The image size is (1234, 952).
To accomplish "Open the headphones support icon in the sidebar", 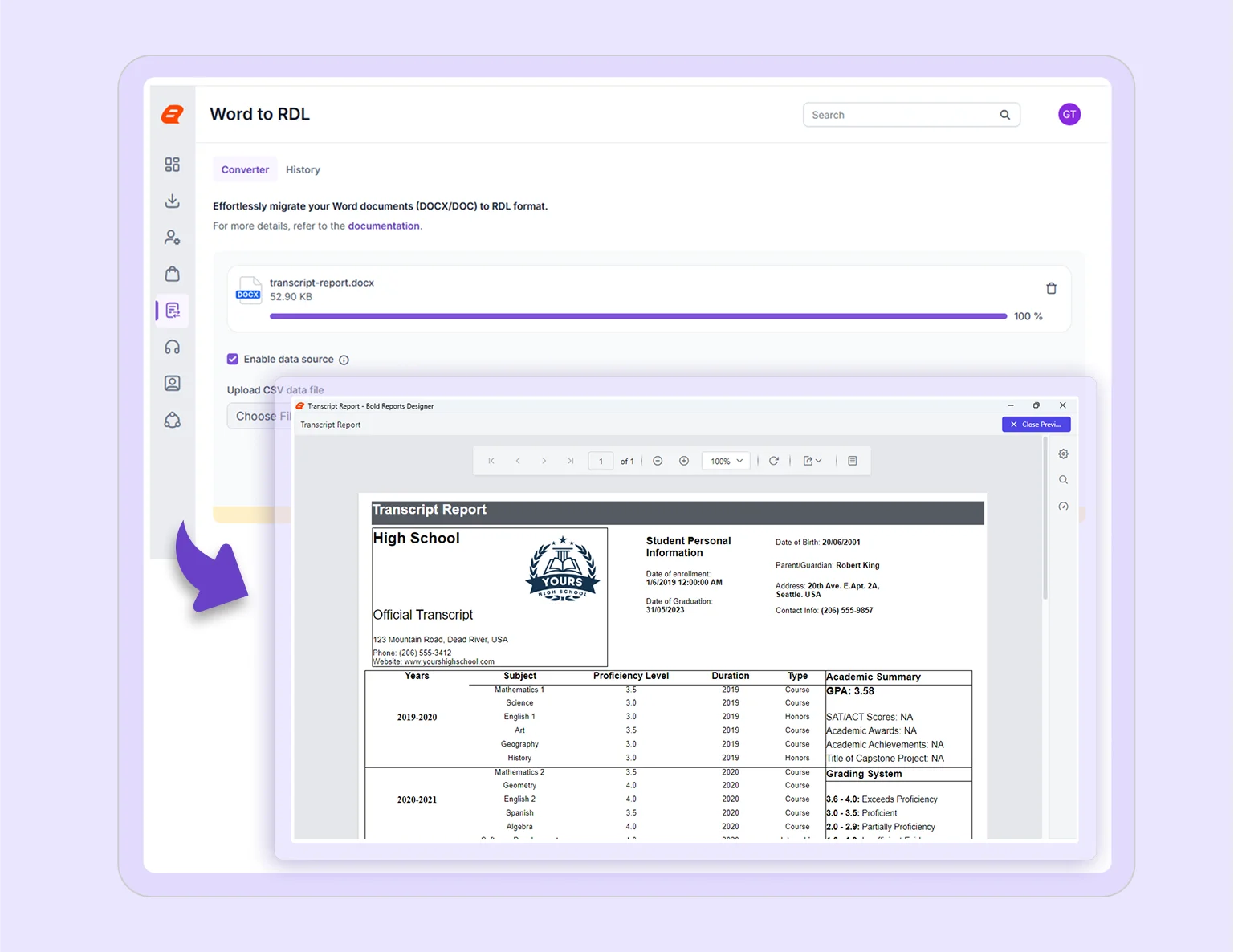I will 172,346.
